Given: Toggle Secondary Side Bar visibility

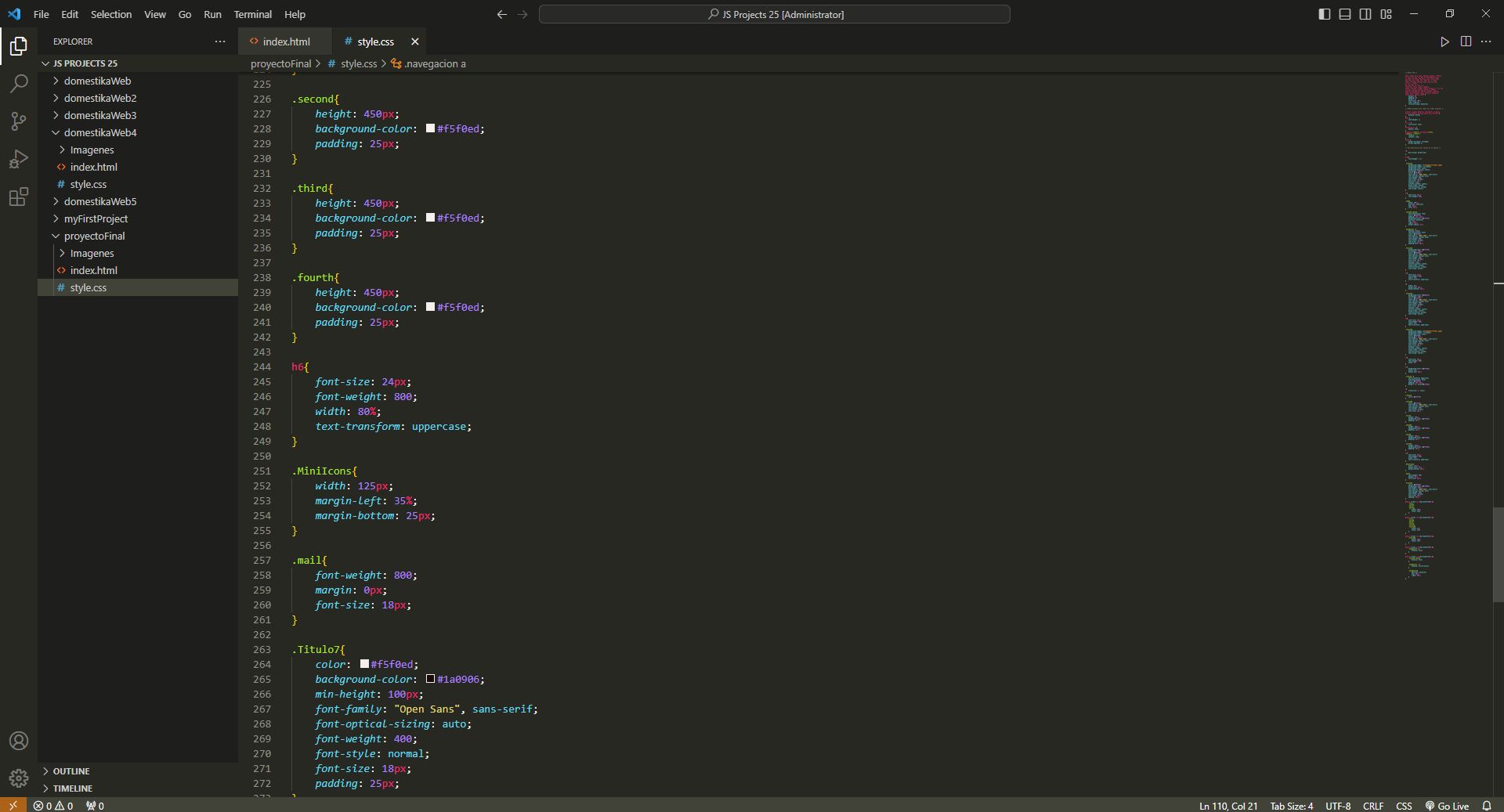Looking at the screenshot, I should click(1365, 14).
